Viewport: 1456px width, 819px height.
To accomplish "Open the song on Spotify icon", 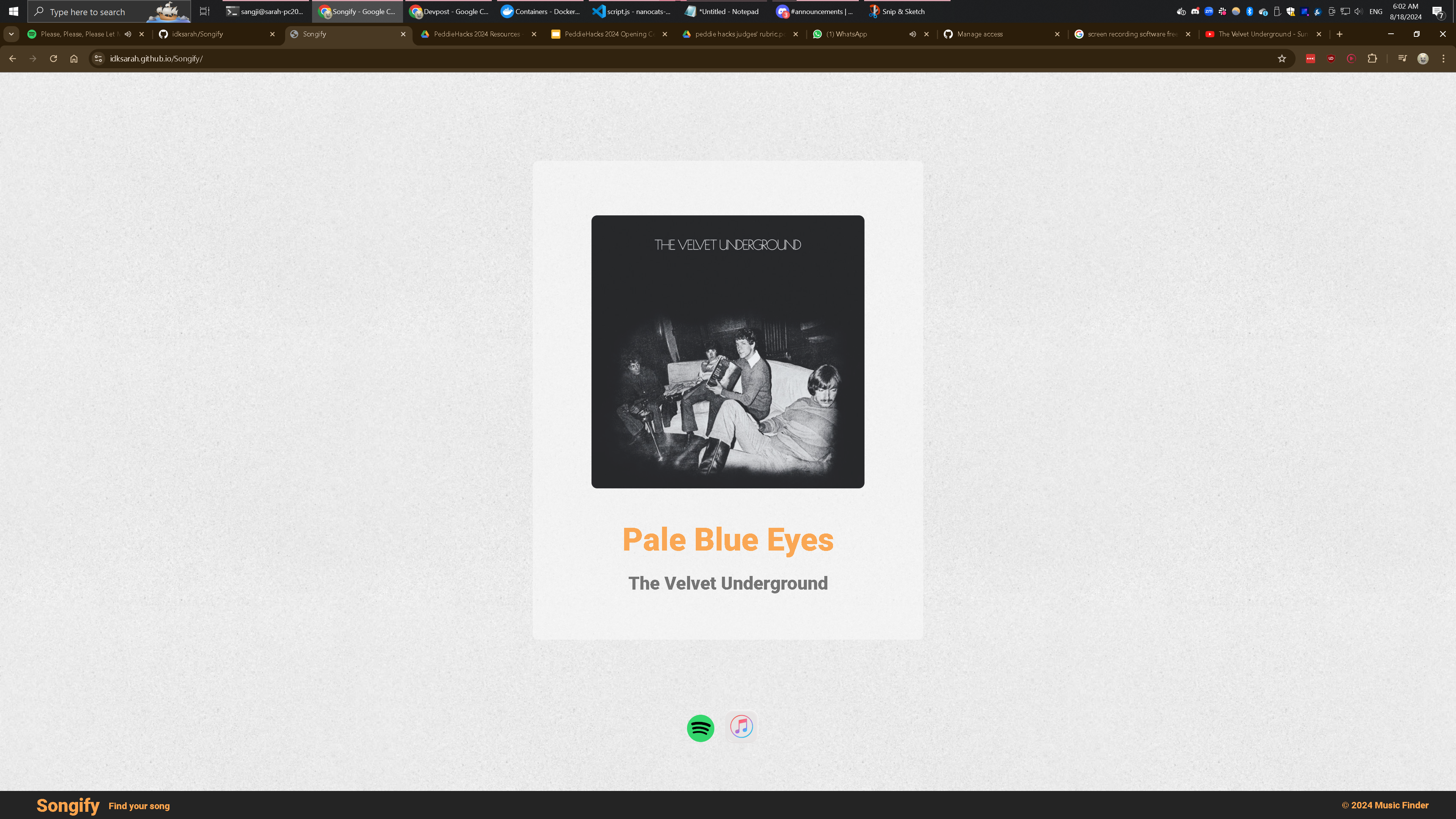I will [700, 728].
